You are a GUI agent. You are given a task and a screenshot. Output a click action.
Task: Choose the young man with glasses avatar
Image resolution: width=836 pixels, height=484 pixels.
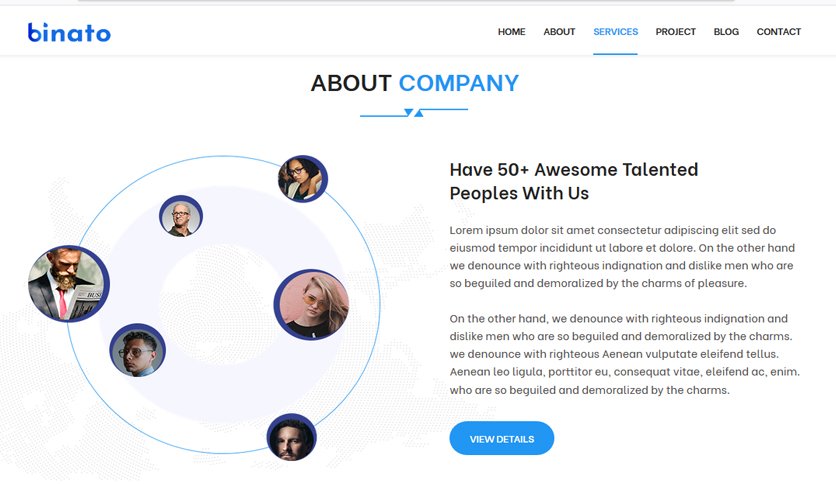point(138,350)
